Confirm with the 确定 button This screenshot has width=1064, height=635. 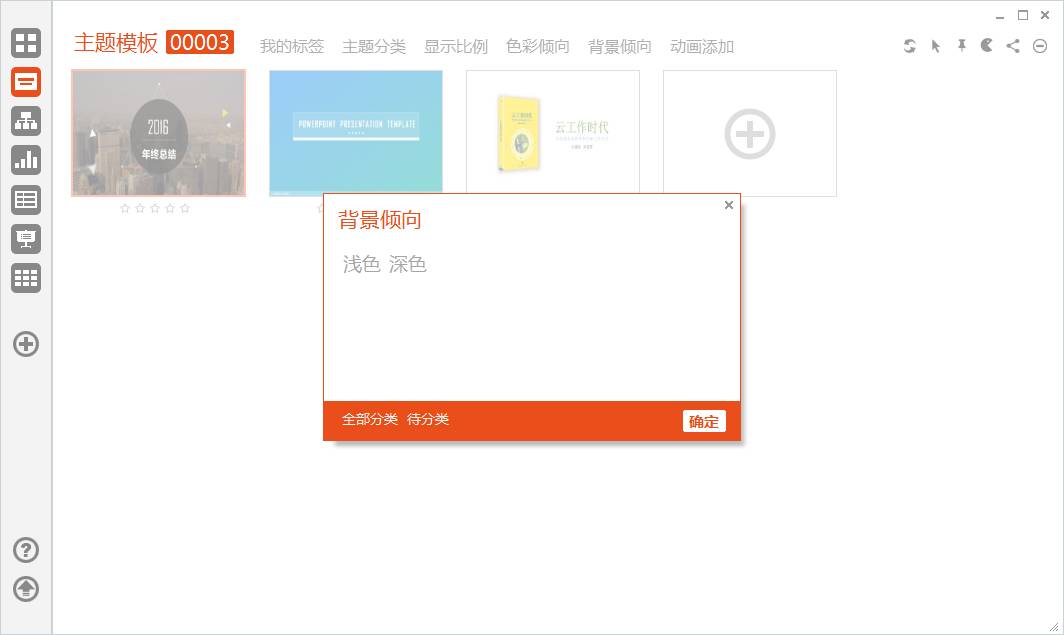click(704, 421)
